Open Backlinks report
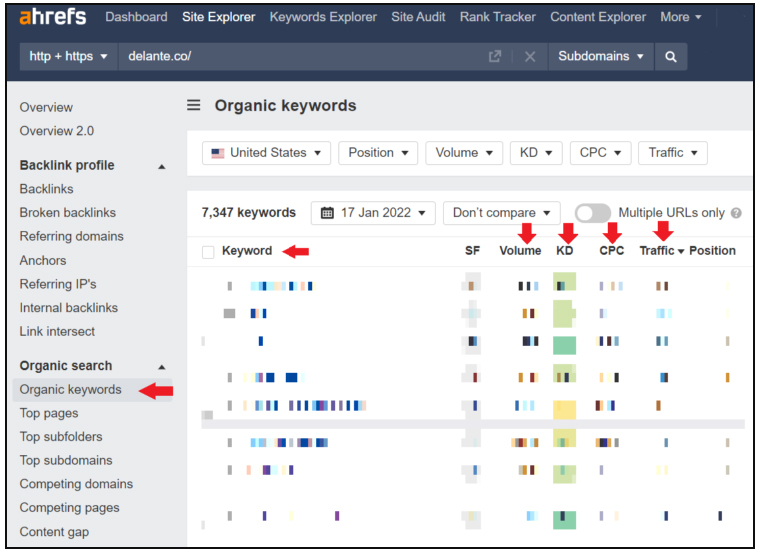Screen dimensions: 760x553 point(47,189)
